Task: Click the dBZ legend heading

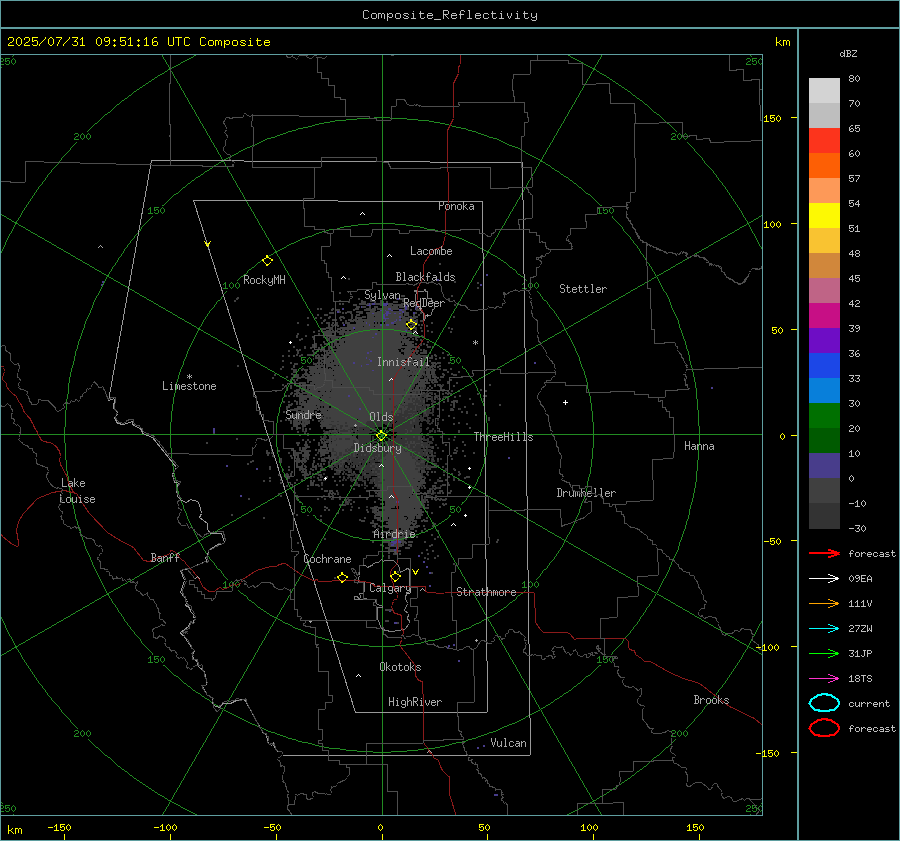Action: click(848, 53)
